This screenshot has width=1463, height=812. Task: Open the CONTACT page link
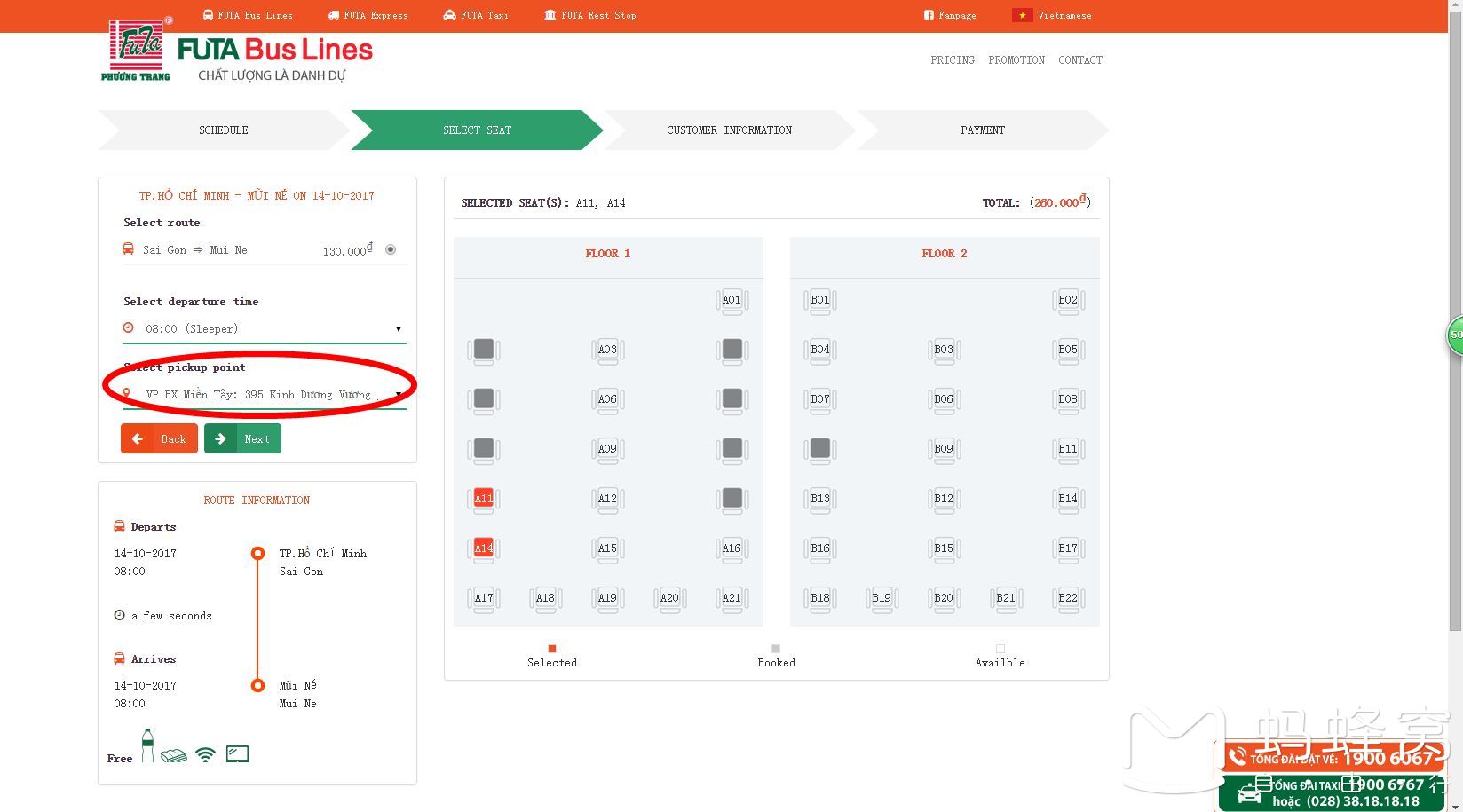(x=1080, y=60)
